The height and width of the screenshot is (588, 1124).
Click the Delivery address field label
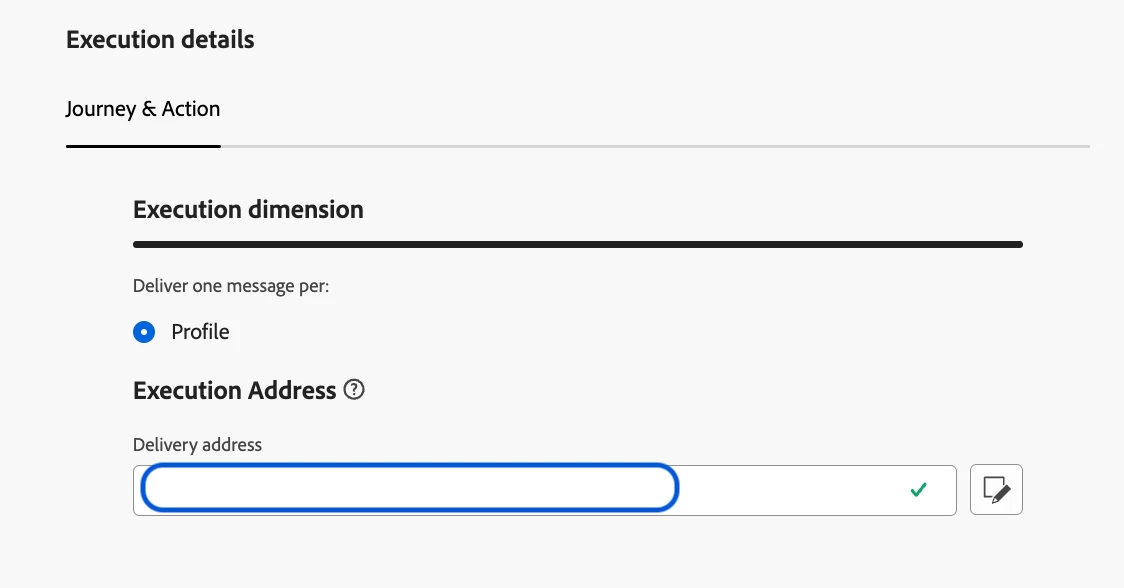[197, 445]
